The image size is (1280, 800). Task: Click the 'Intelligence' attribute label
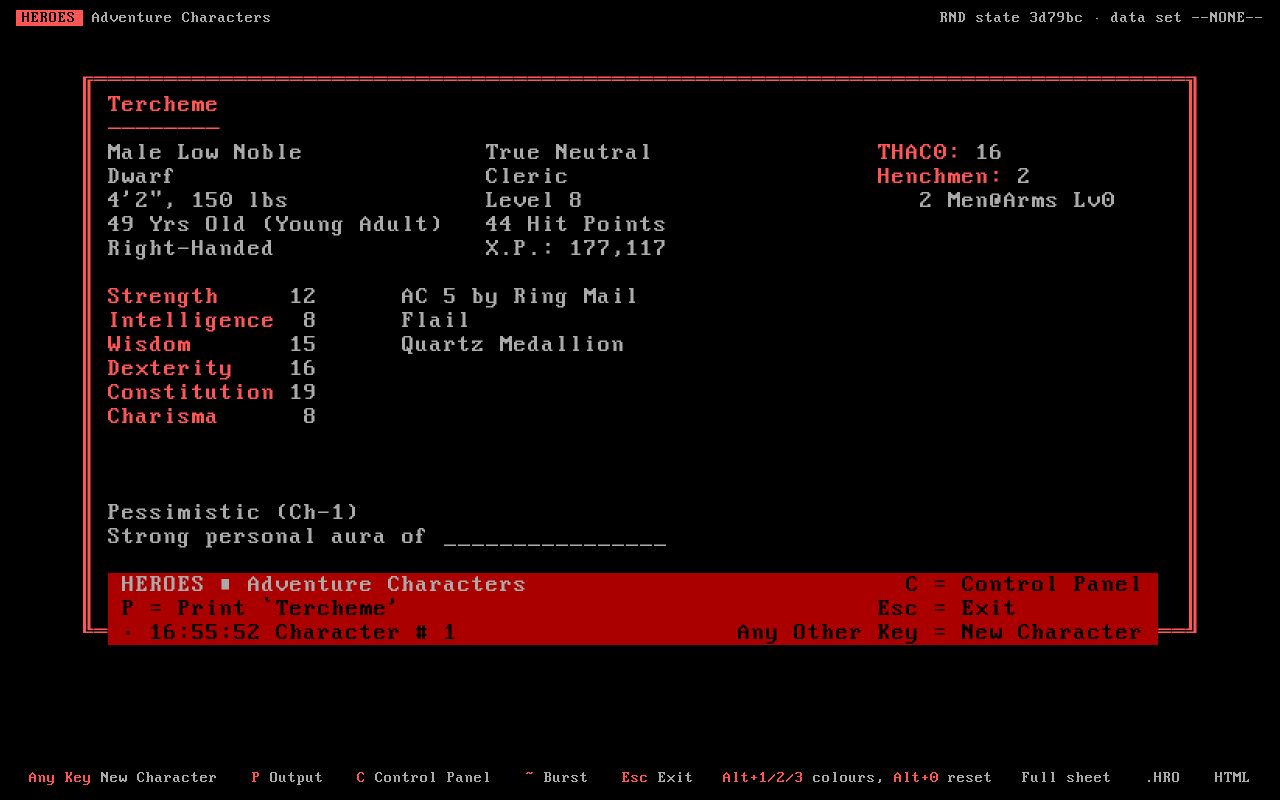(x=191, y=320)
